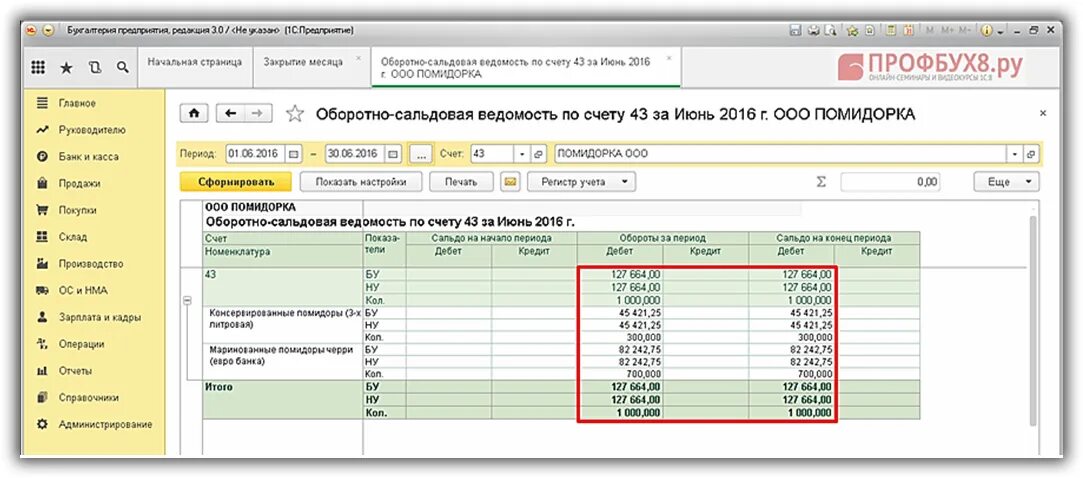The image size is (1083, 478).
Task: Click the Печать button
Action: pos(461,182)
